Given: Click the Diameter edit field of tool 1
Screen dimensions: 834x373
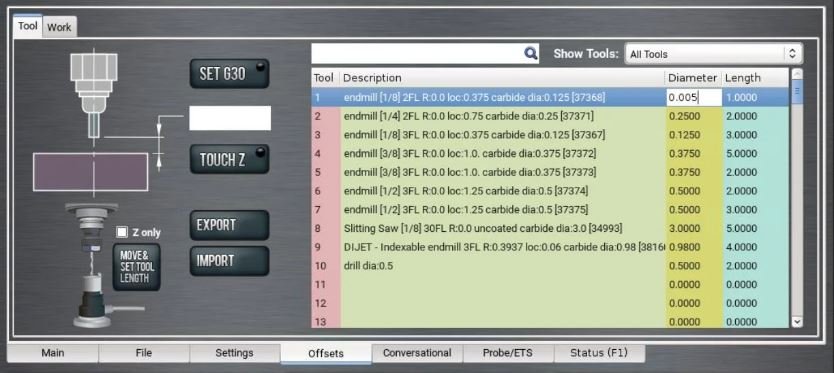Looking at the screenshot, I should coord(694,97).
